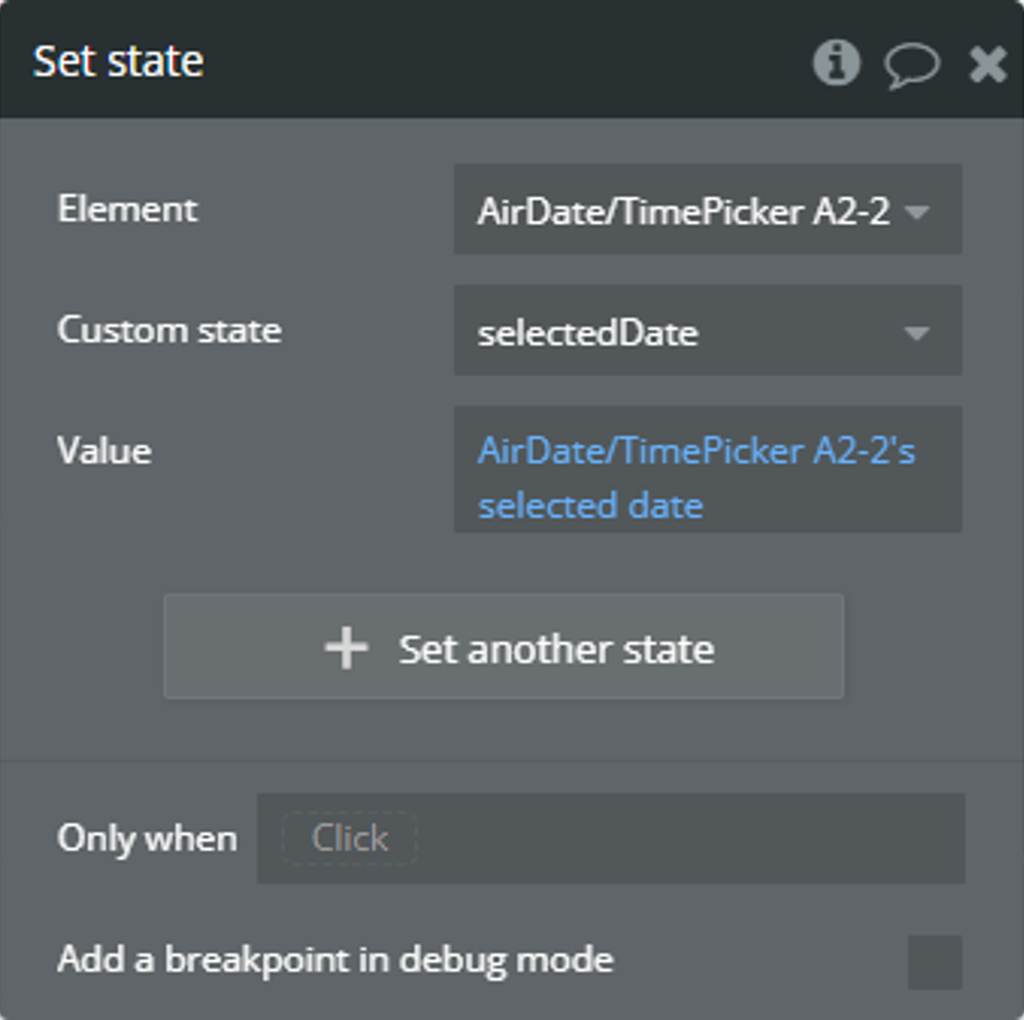The width and height of the screenshot is (1024, 1020).
Task: Click the "Set state" panel title
Action: (x=119, y=62)
